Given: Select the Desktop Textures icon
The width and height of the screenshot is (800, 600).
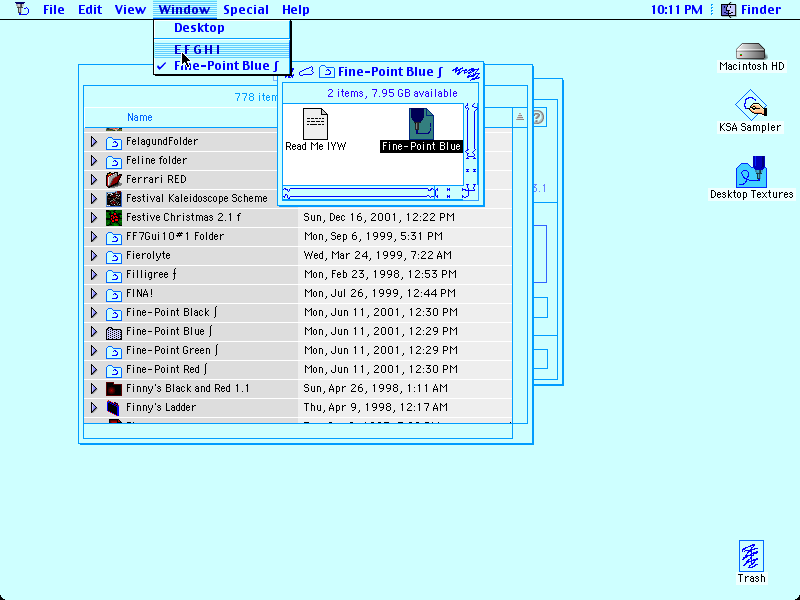Looking at the screenshot, I should coord(751,172).
